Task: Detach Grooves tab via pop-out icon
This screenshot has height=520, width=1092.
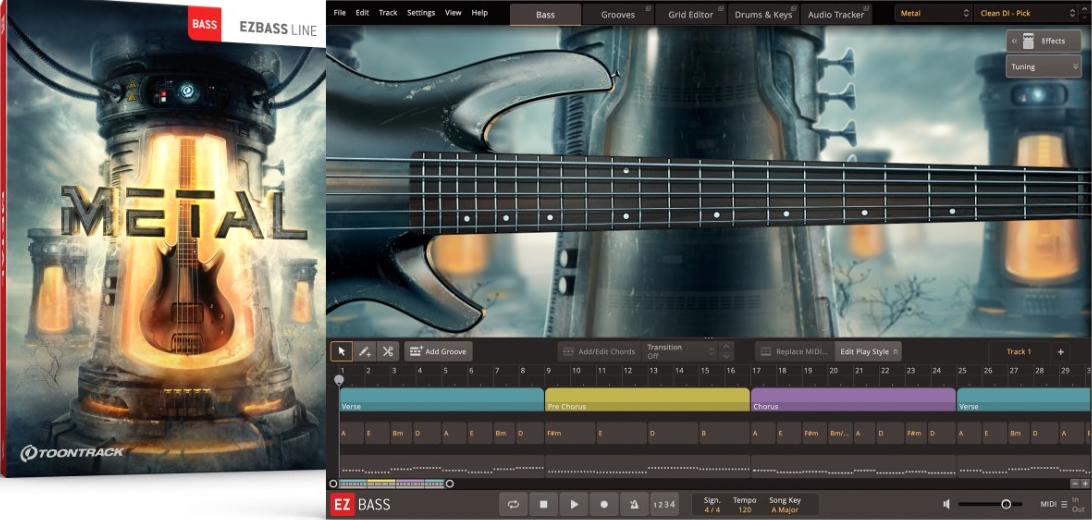Action: pos(648,8)
